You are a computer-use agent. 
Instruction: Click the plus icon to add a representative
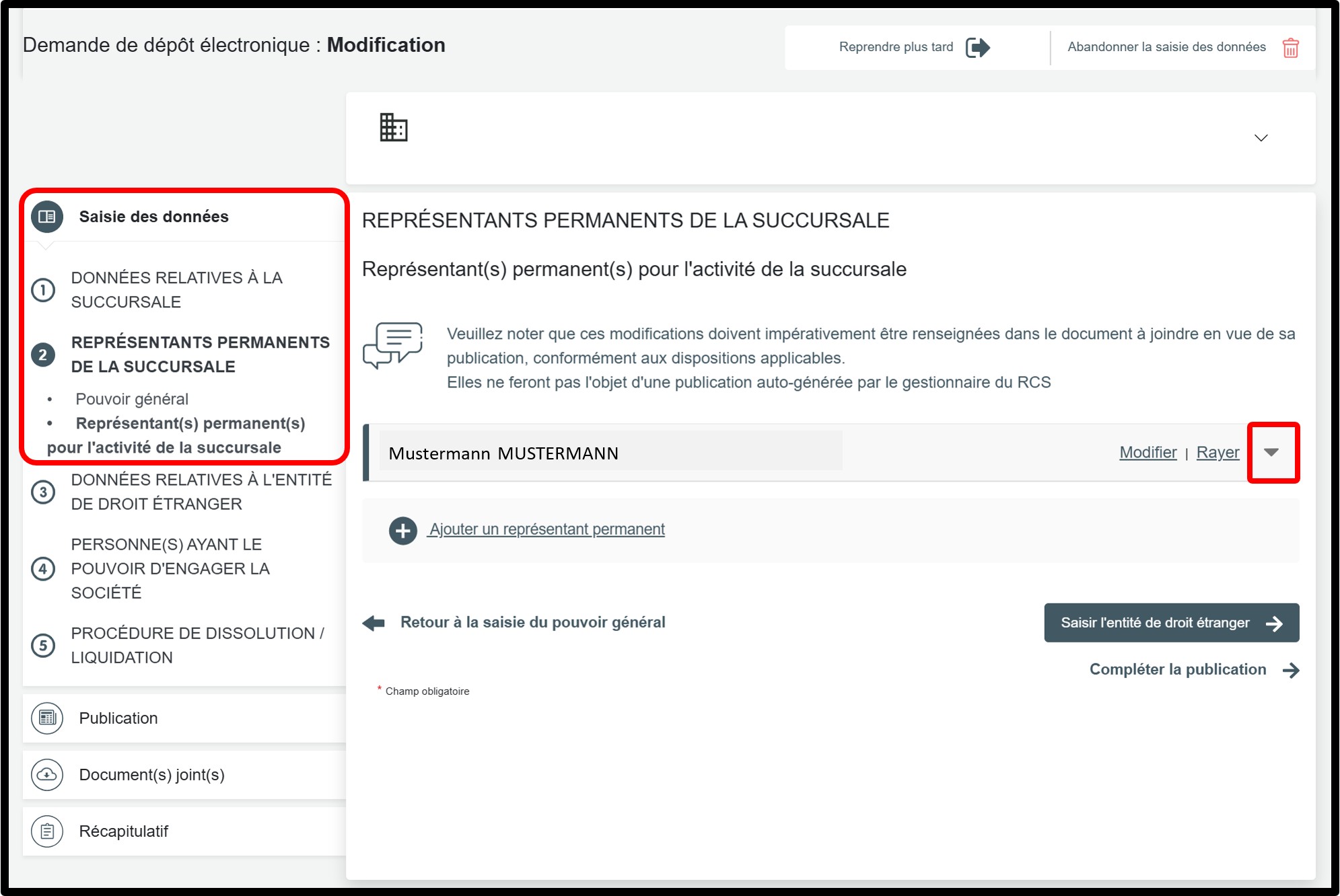tap(402, 531)
